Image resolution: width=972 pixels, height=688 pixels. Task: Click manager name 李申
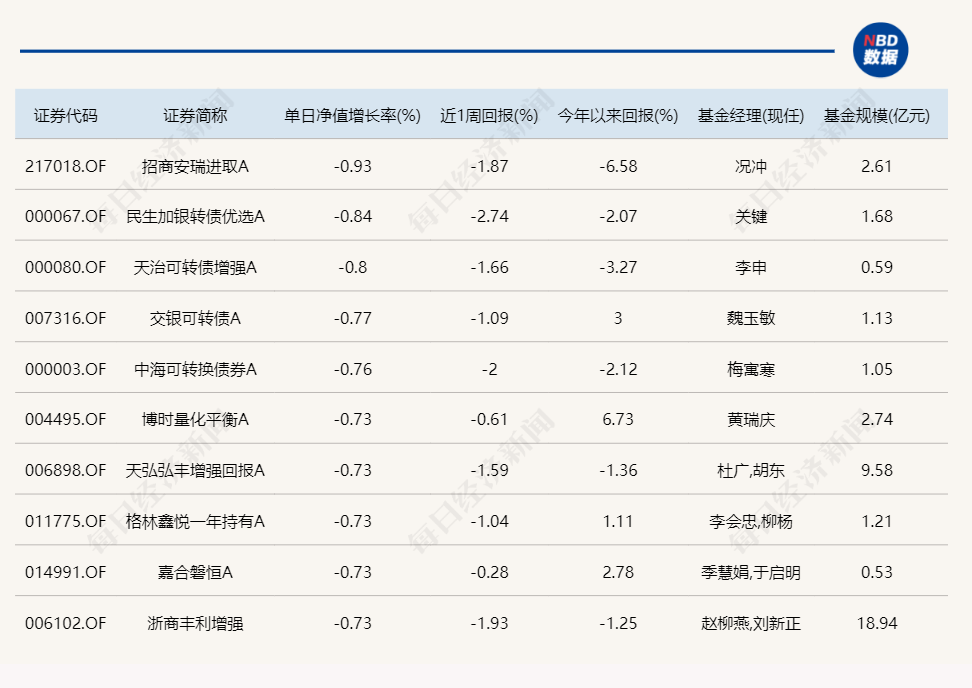(x=751, y=267)
